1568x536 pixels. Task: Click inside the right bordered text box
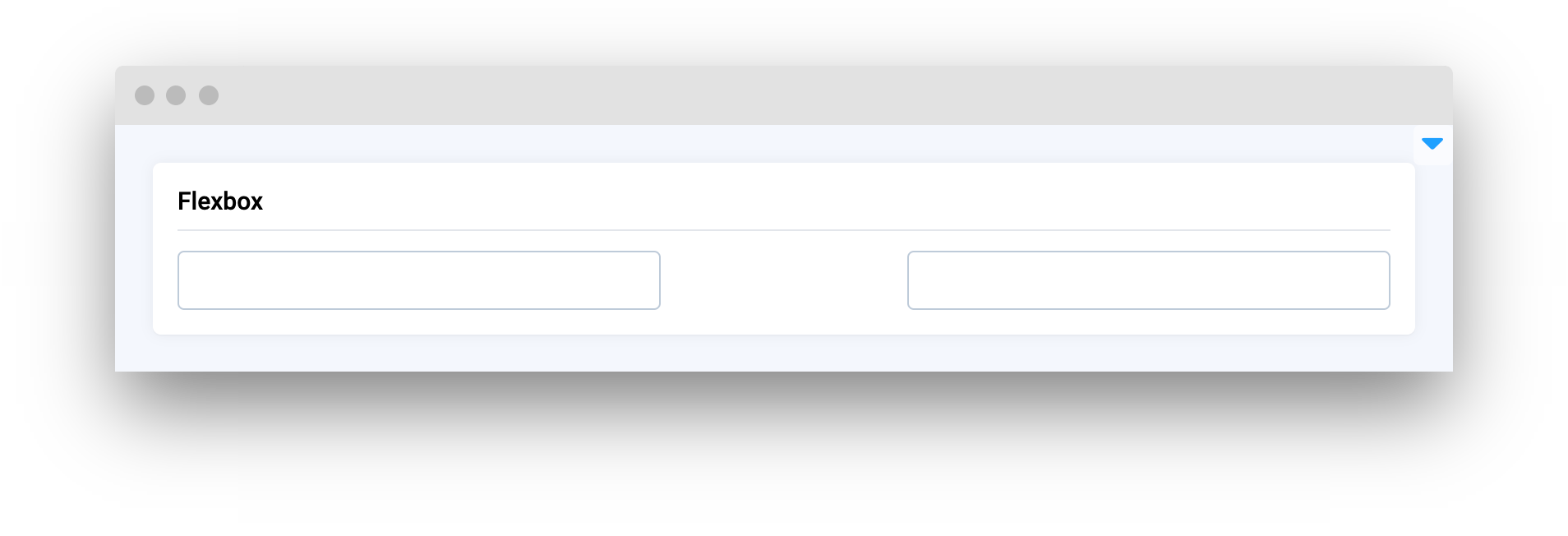coord(1149,280)
